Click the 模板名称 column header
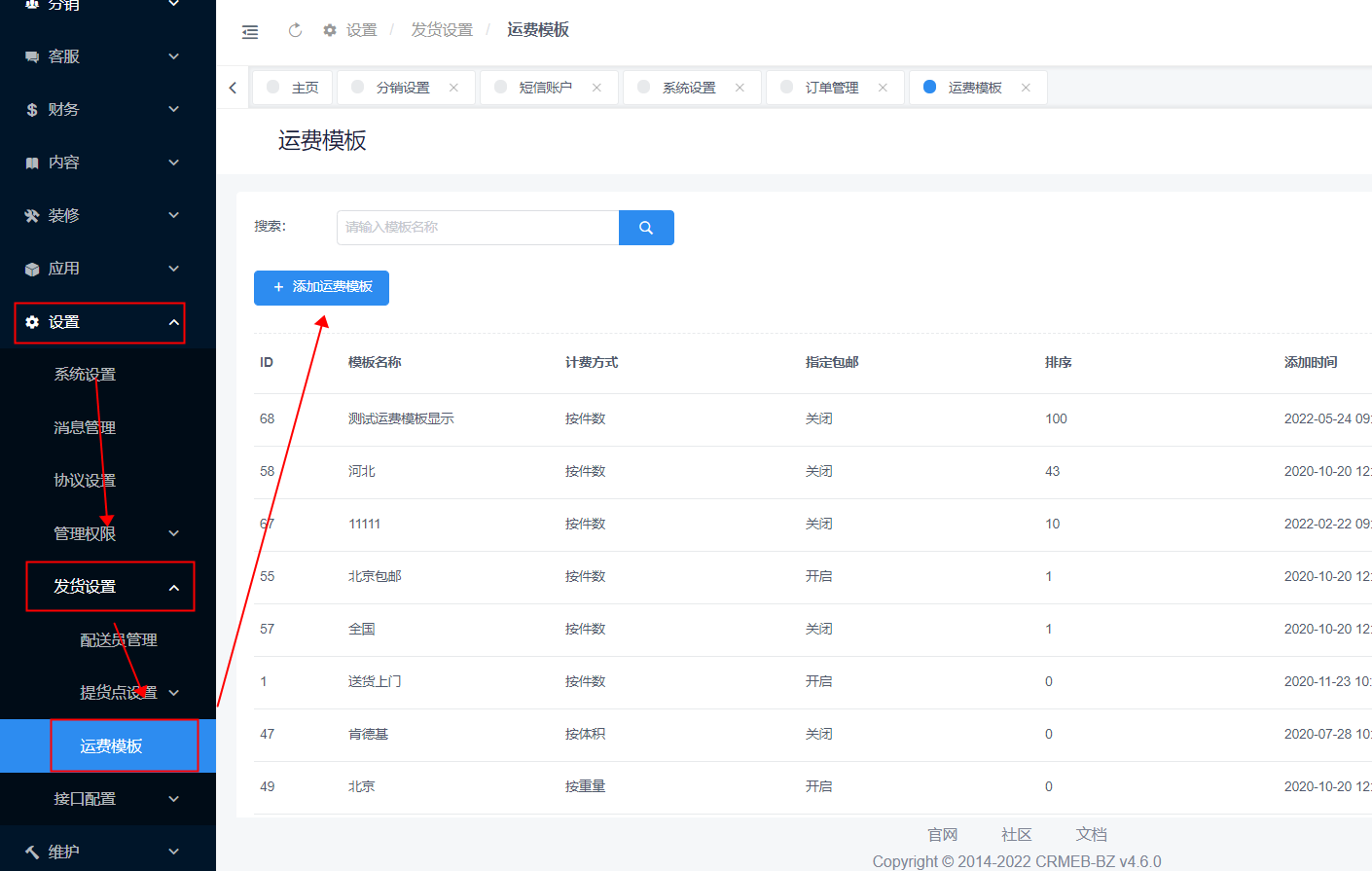Screen dimensions: 1372x871 pos(375,362)
